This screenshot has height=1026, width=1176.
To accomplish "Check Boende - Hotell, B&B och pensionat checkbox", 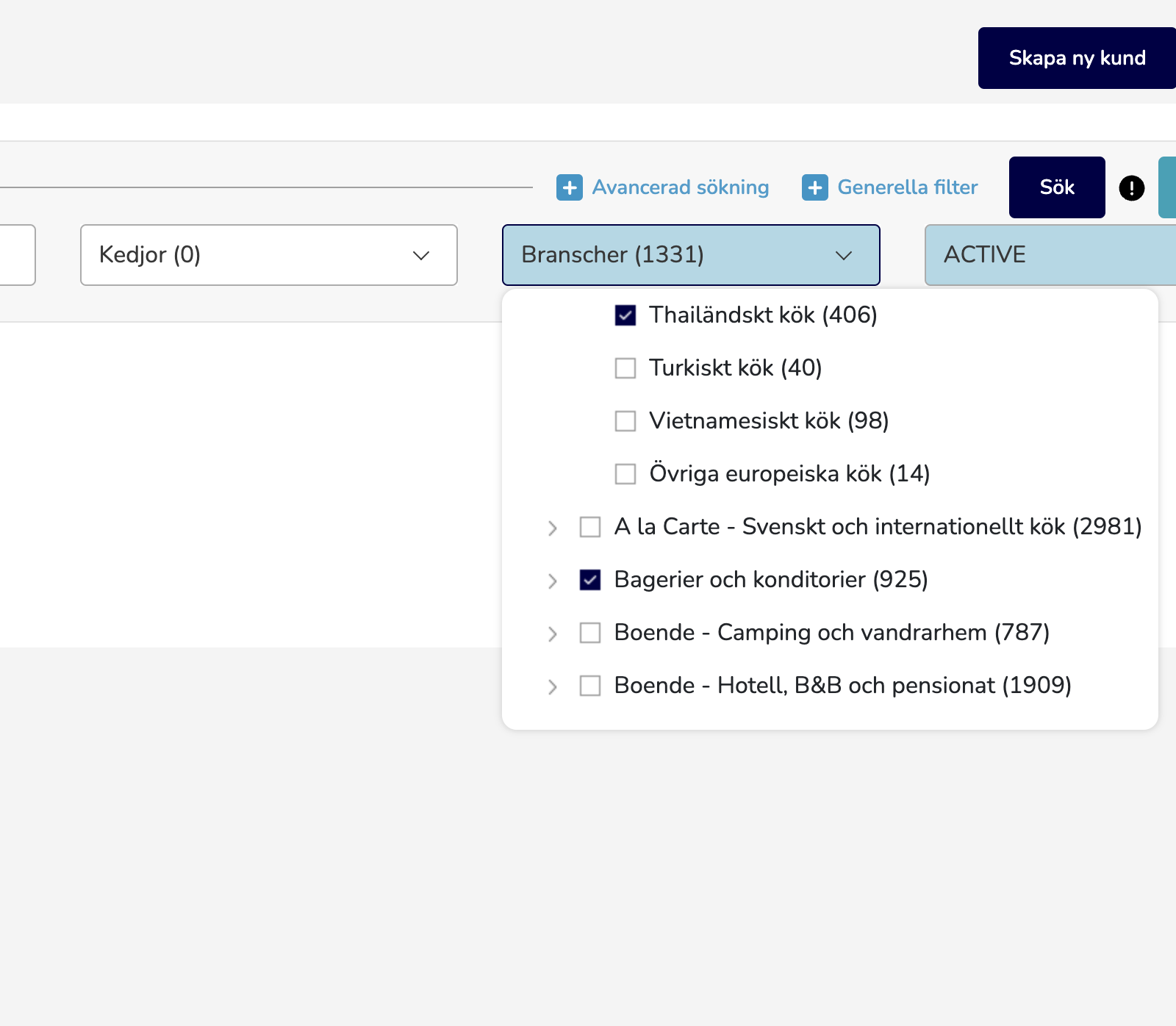I will pyautogui.click(x=590, y=686).
